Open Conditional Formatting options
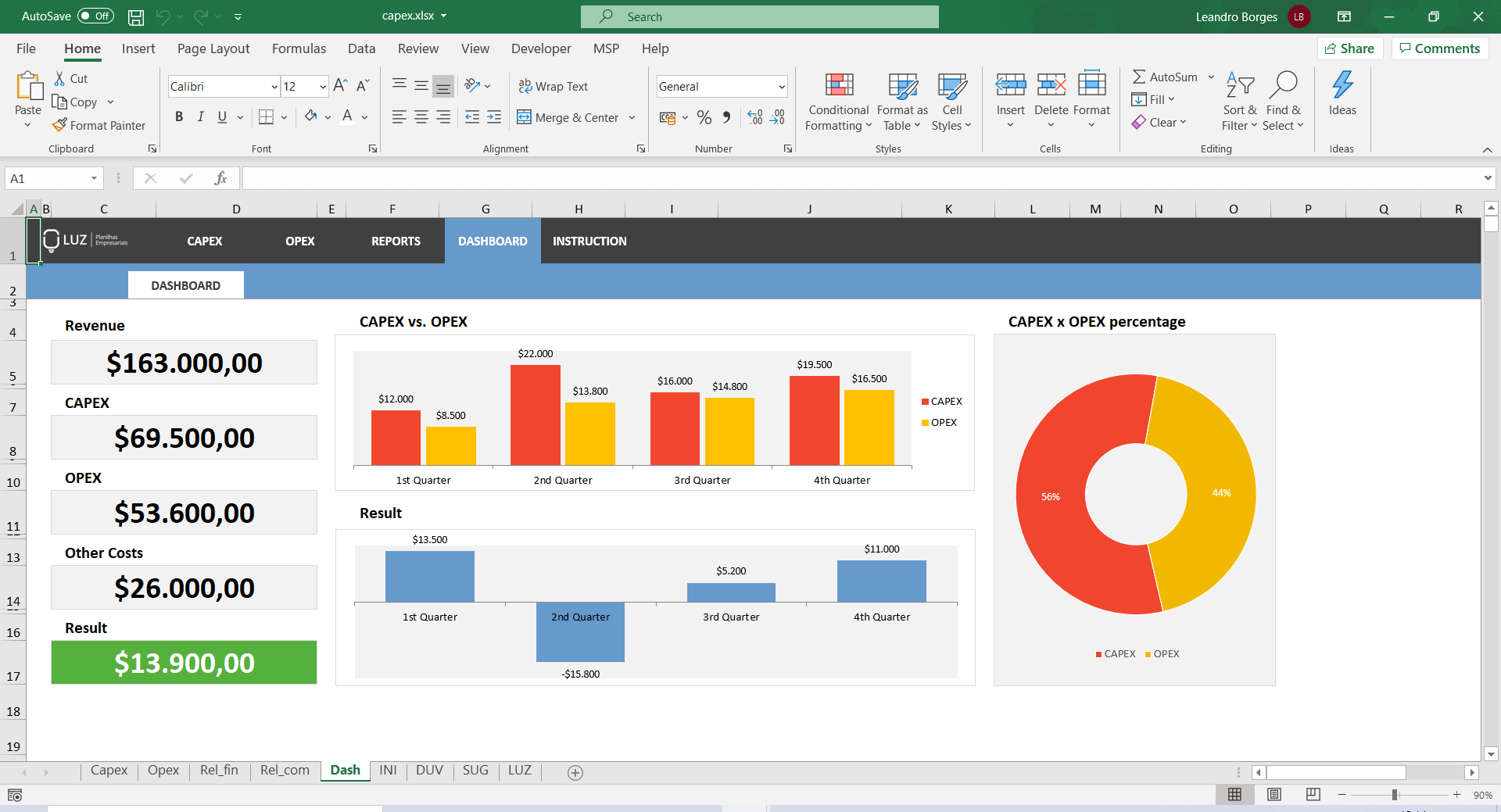 pyautogui.click(x=837, y=101)
